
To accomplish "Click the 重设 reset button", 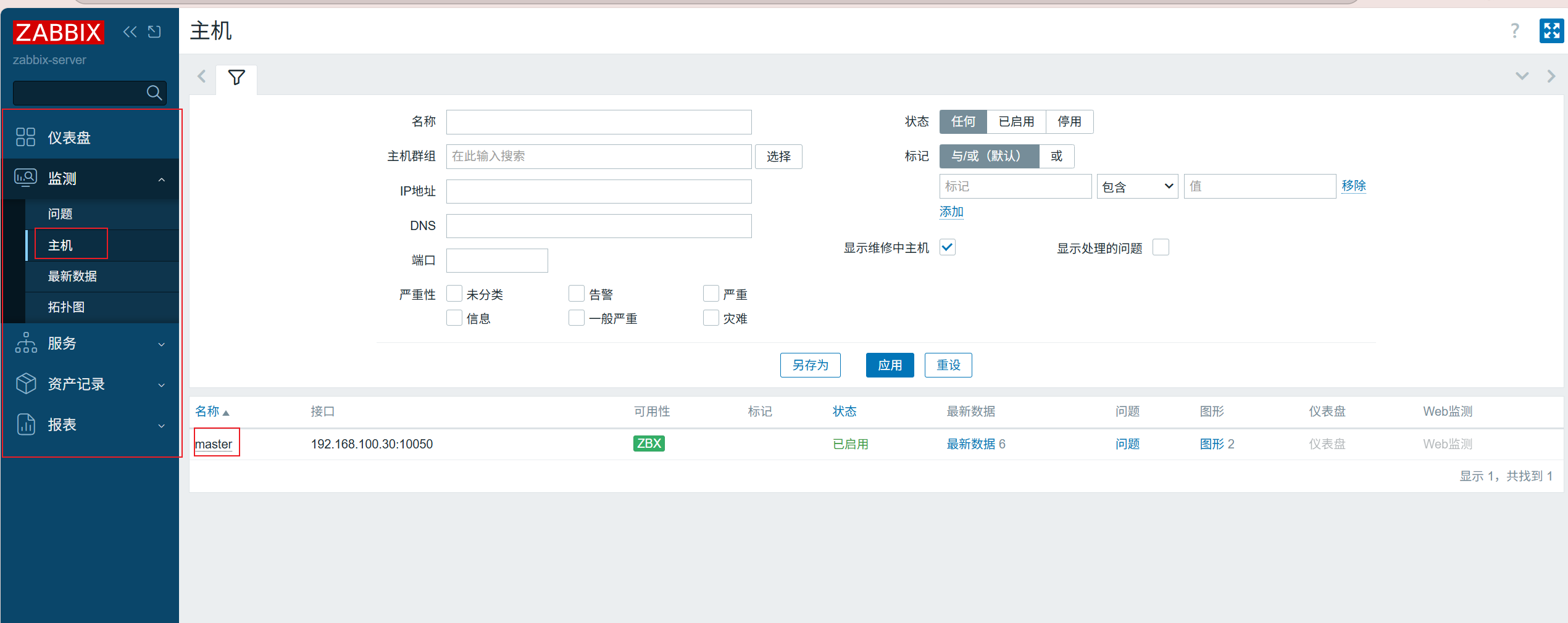I will (x=948, y=365).
